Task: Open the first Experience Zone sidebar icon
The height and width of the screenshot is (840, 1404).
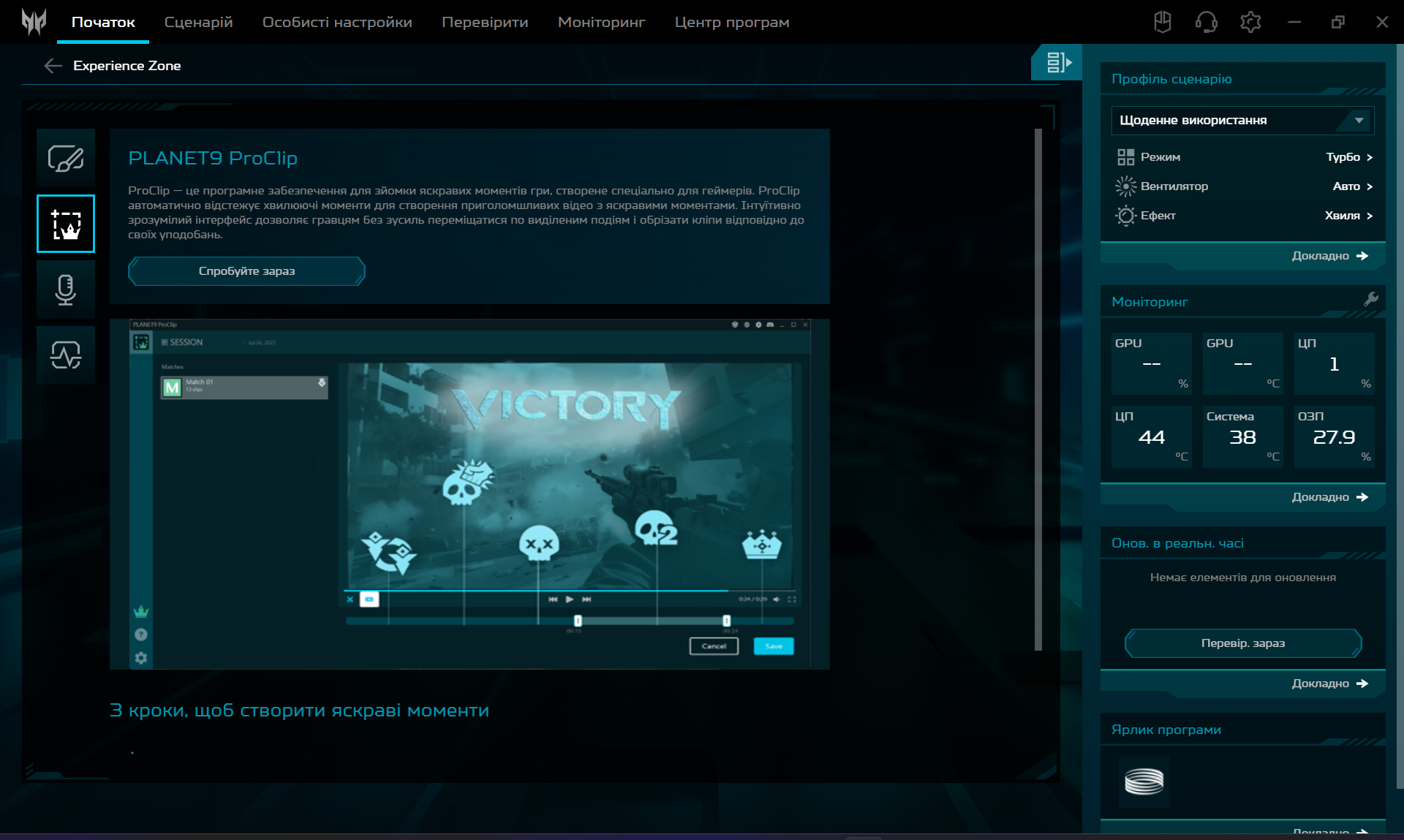Action: click(x=66, y=158)
